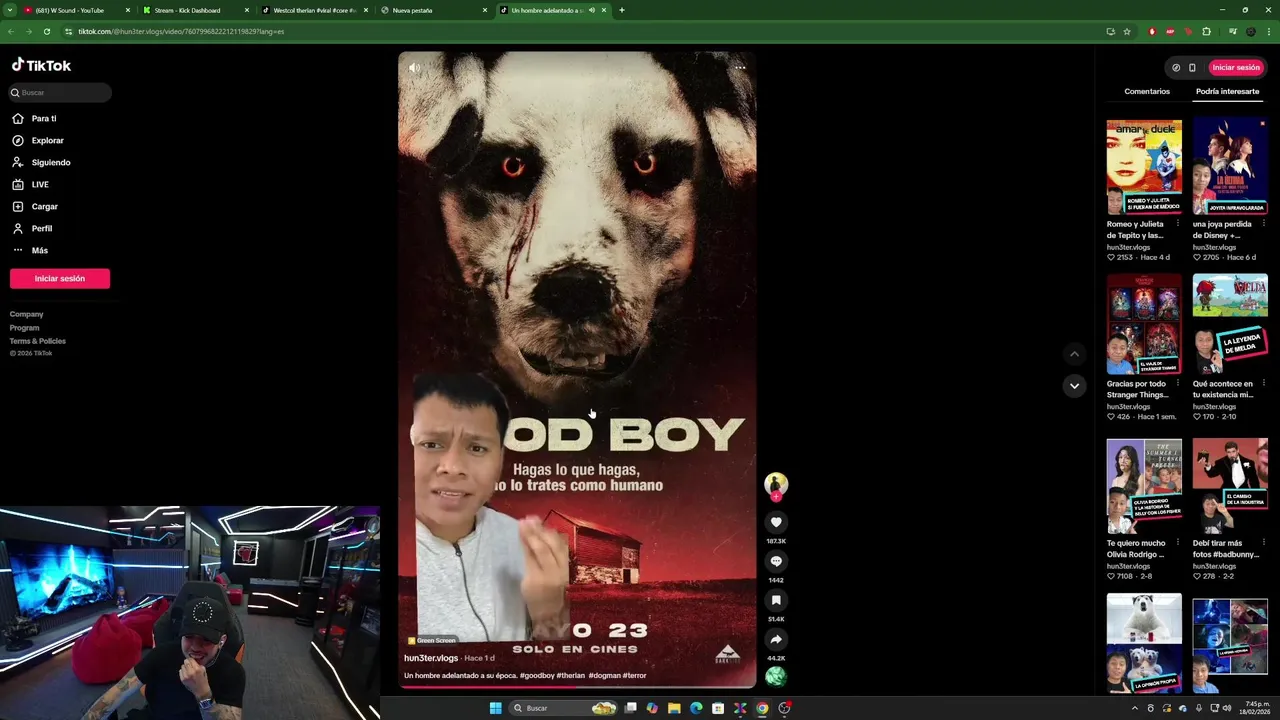1280x720 pixels.
Task: Open the Stranger Things video thumbnail
Action: click(1144, 324)
